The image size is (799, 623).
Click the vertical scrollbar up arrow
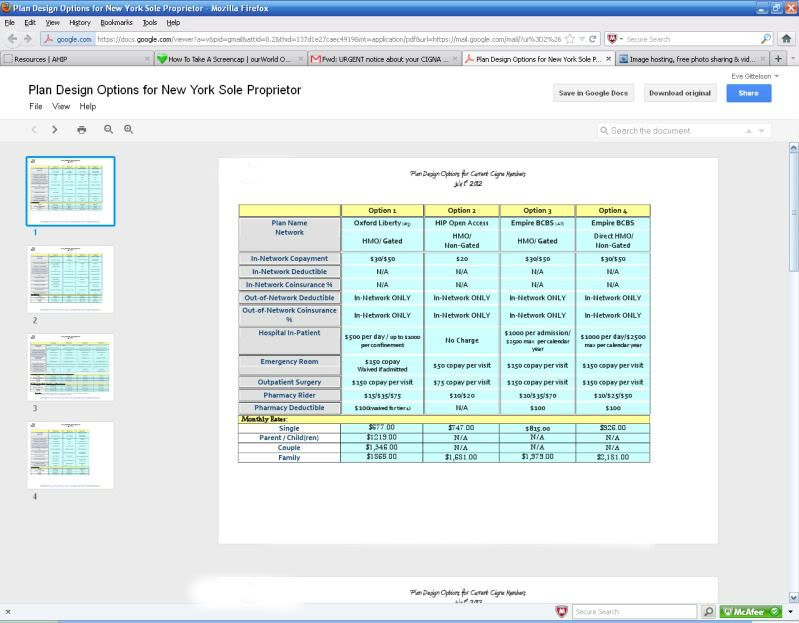point(793,148)
